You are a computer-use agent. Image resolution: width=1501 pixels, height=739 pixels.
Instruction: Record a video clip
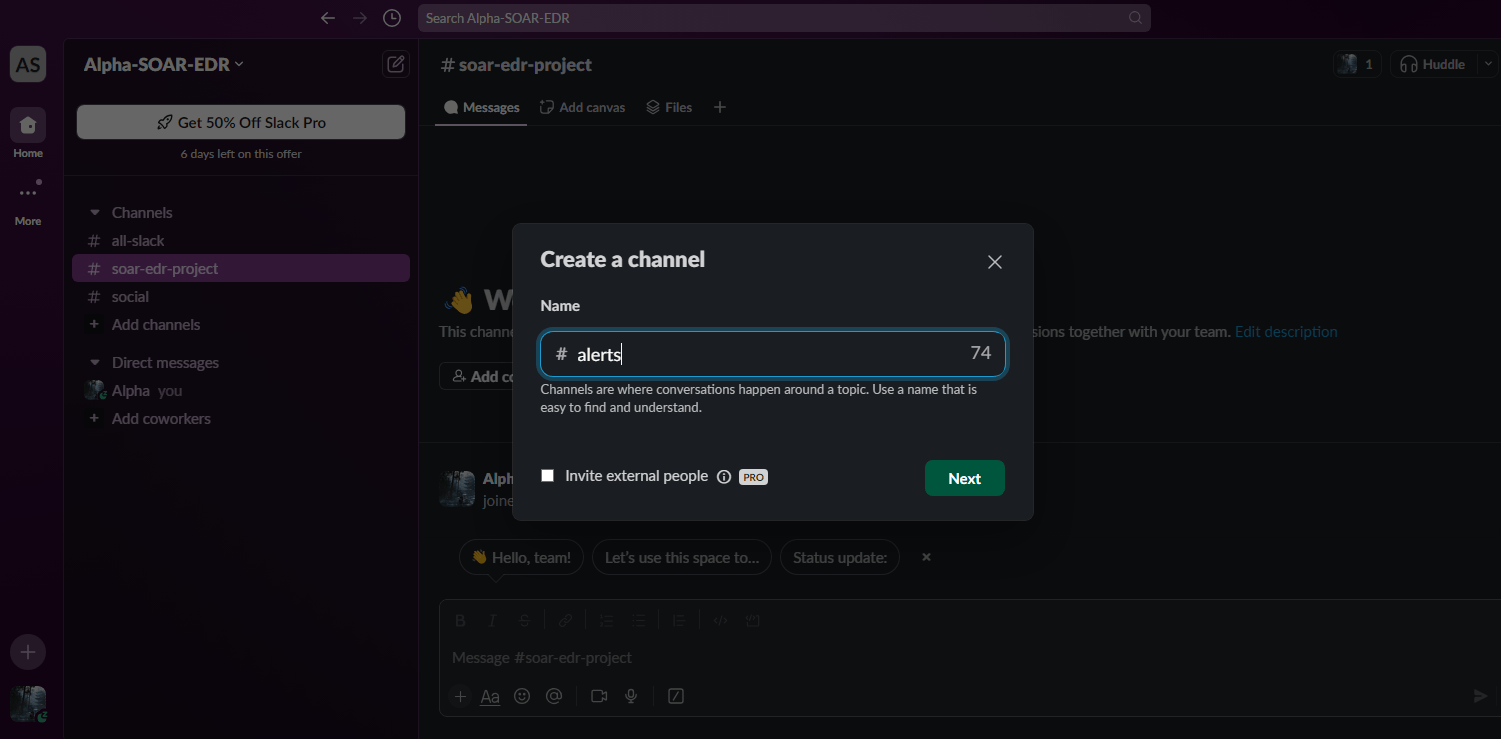(599, 697)
